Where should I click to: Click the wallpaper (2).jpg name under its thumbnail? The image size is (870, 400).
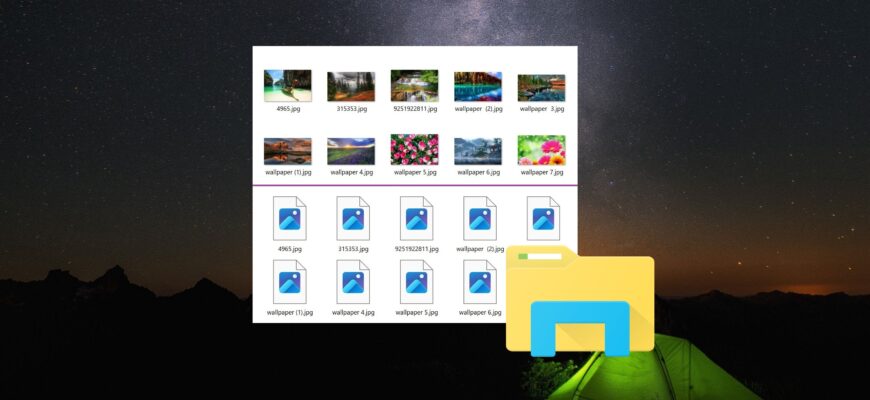[479, 109]
